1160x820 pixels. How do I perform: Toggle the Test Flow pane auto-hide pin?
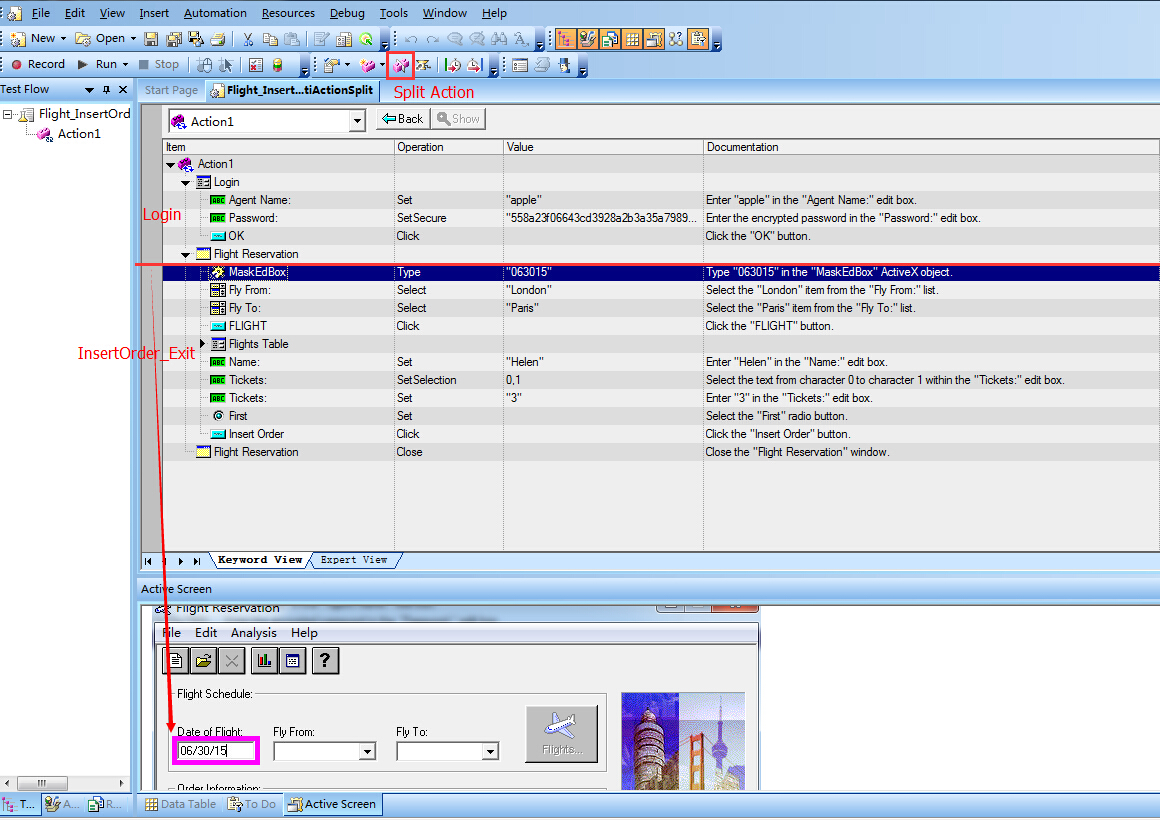click(107, 90)
